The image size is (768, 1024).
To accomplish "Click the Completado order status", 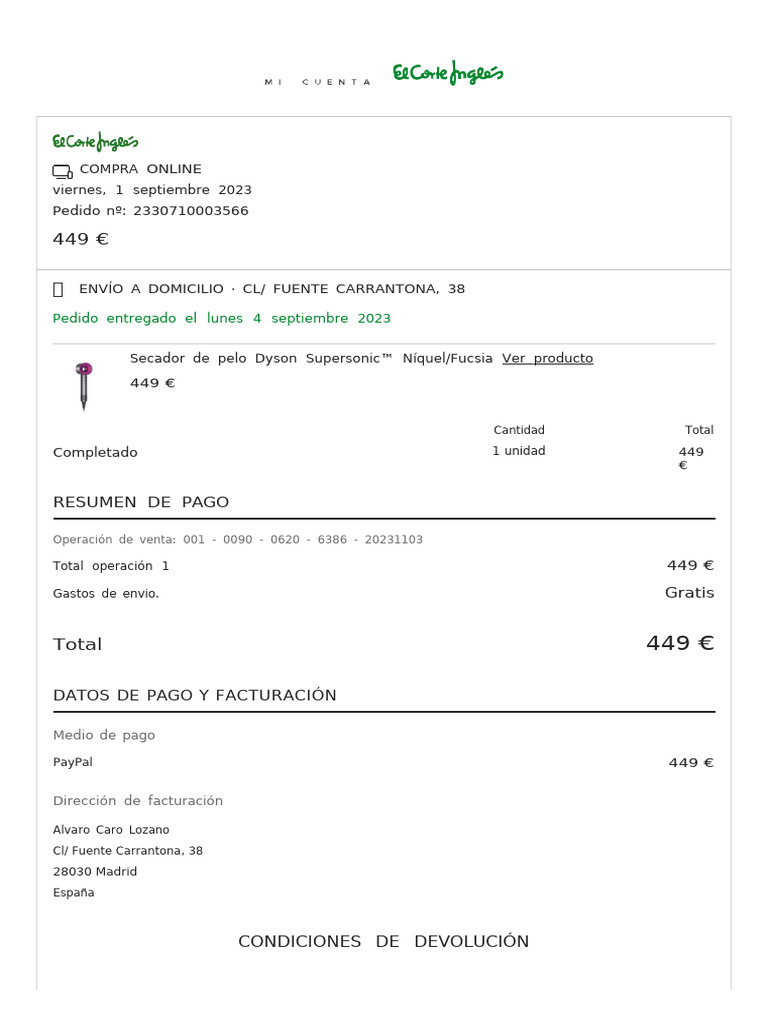I will tap(95, 452).
